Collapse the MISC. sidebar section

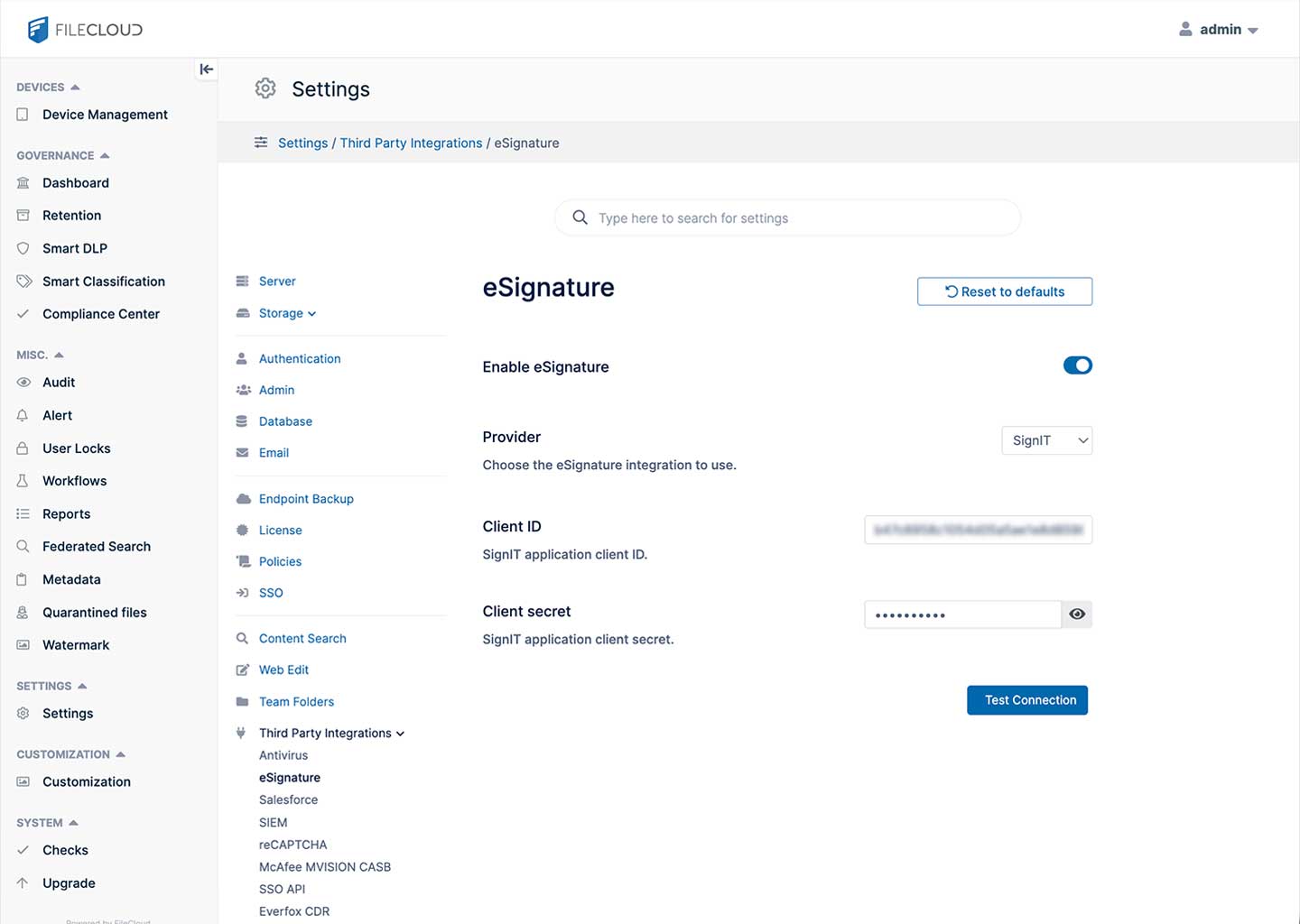tap(59, 356)
